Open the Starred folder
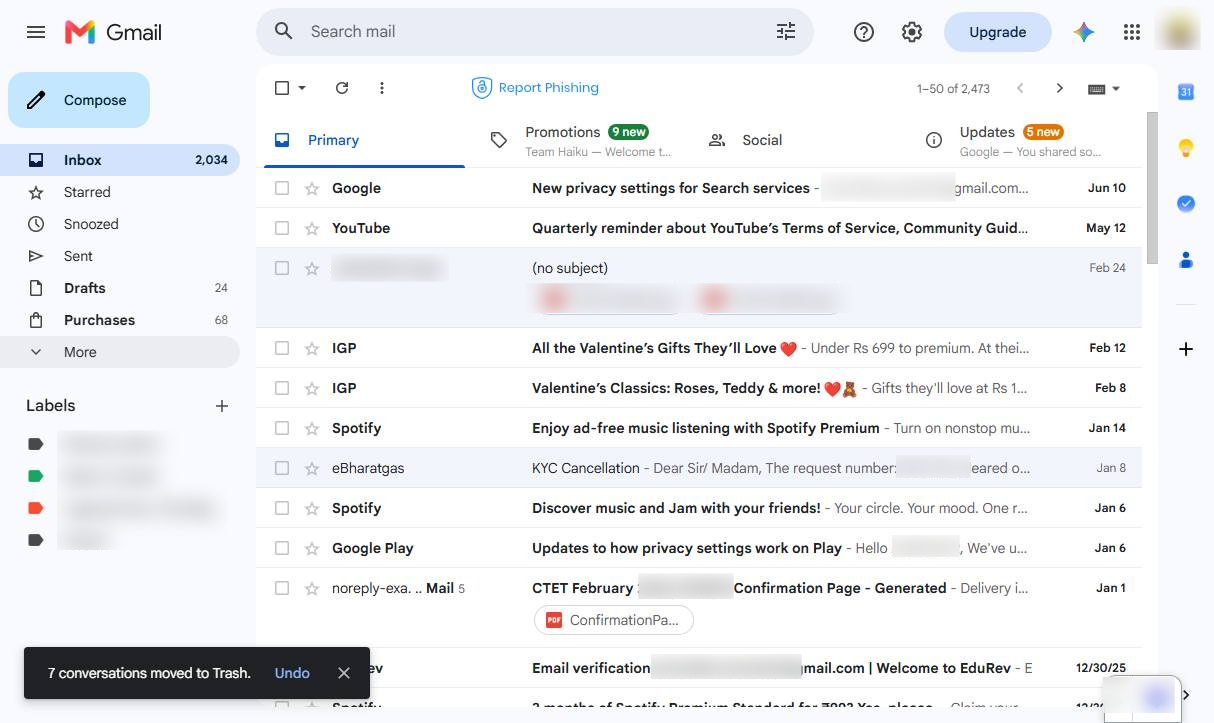 click(120, 192)
